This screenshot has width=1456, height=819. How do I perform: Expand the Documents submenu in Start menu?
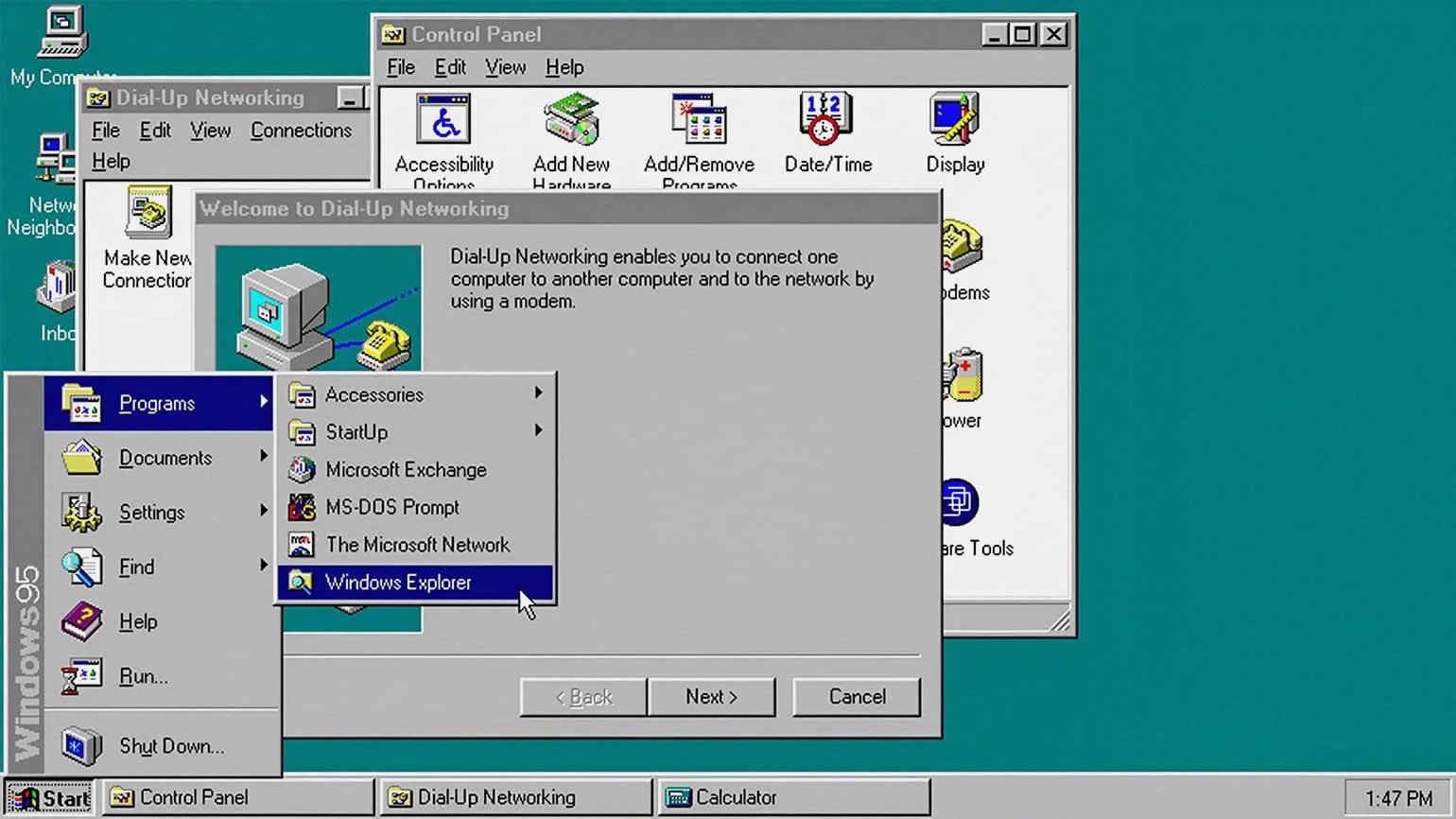pos(165,459)
